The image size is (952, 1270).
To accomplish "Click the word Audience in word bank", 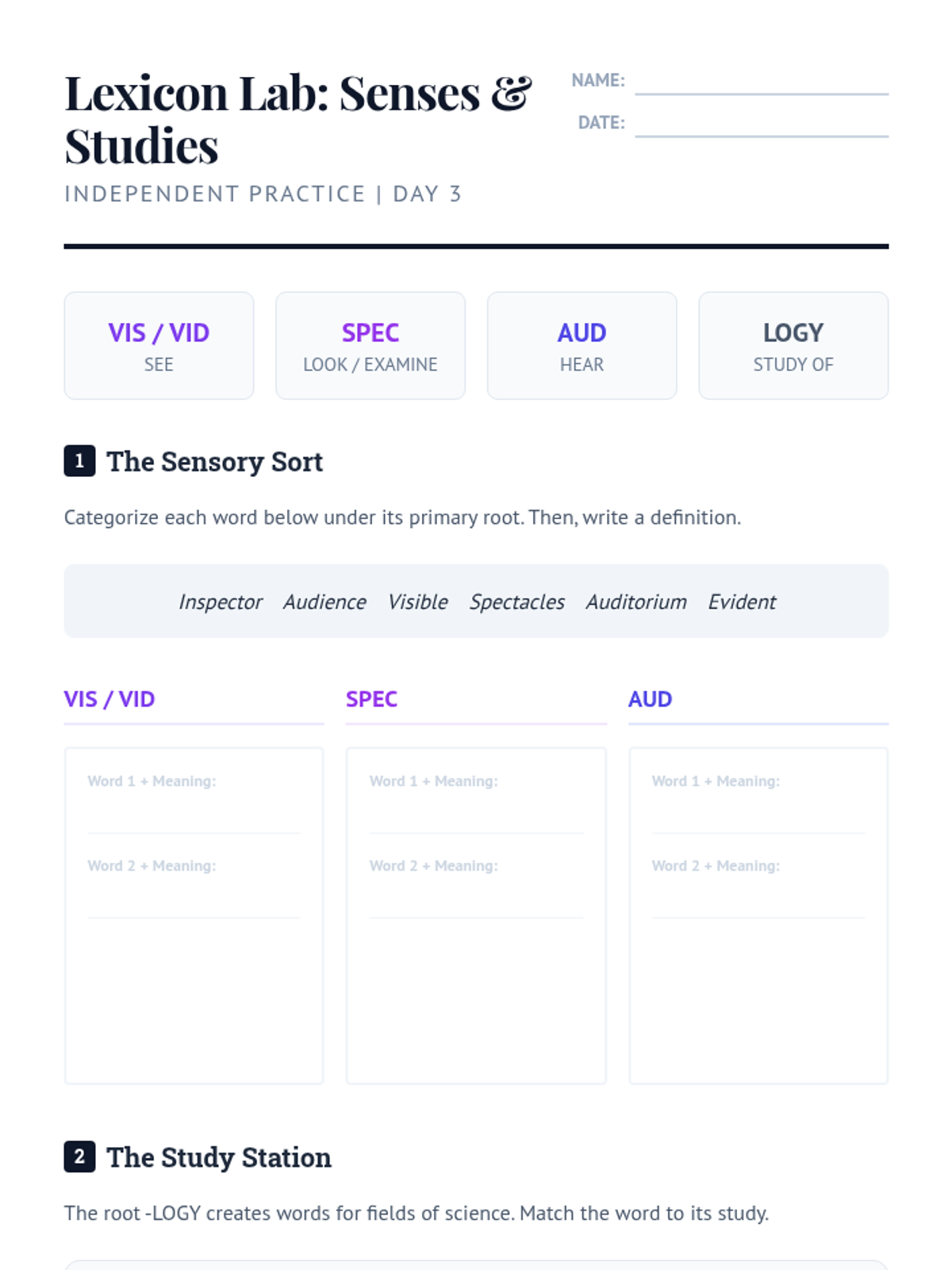I will coord(324,602).
